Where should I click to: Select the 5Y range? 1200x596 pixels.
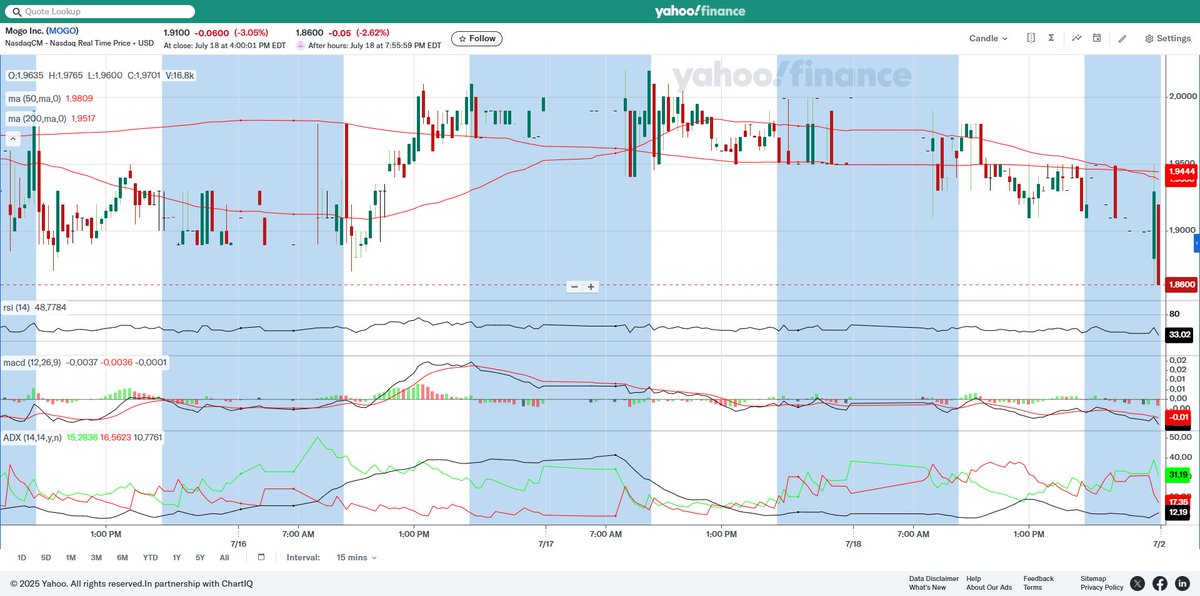[x=200, y=557]
